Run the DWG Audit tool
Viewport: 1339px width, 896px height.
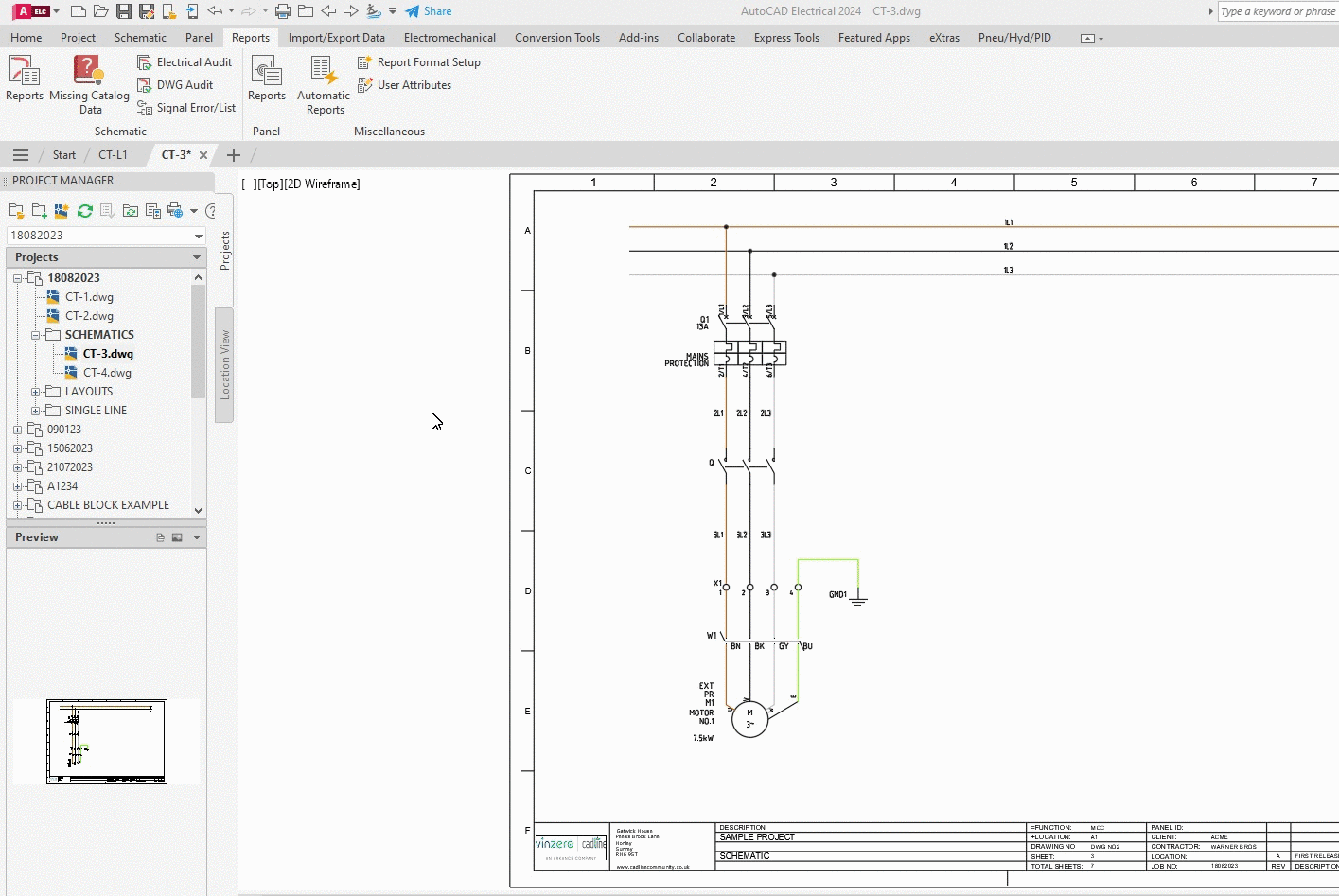click(x=175, y=85)
